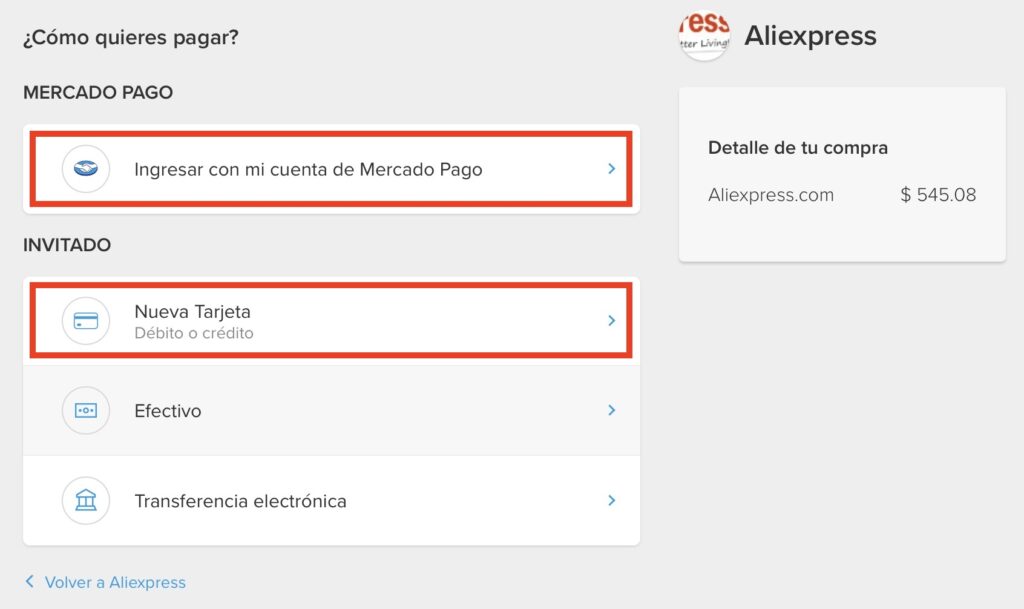This screenshot has height=609, width=1024.
Task: Click the Aliexpress.com item in purchase details
Action: 771,195
